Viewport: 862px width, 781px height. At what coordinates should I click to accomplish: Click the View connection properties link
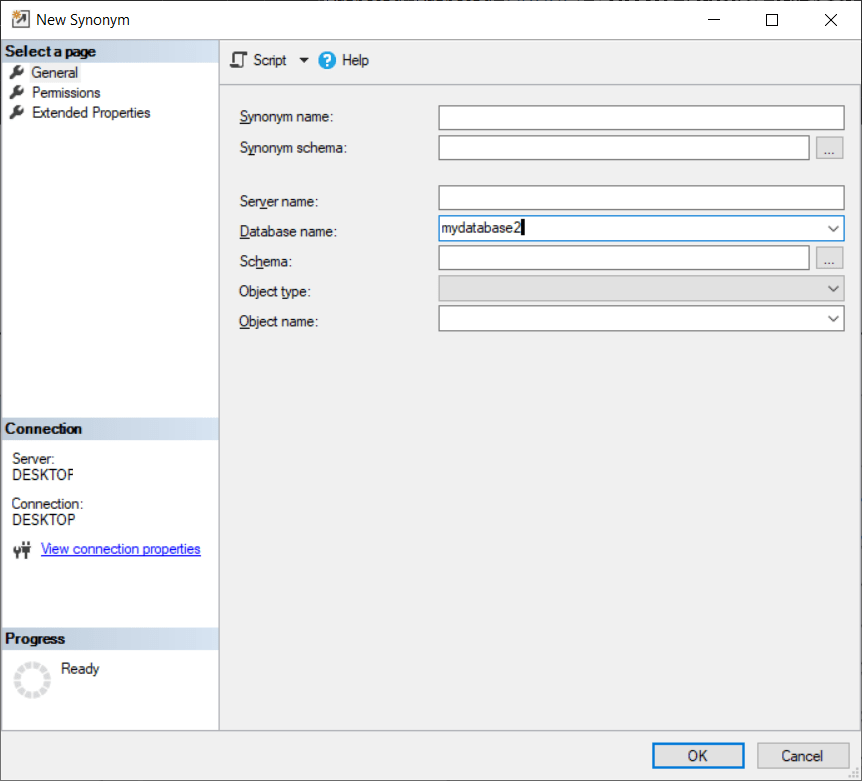pyautogui.click(x=120, y=549)
